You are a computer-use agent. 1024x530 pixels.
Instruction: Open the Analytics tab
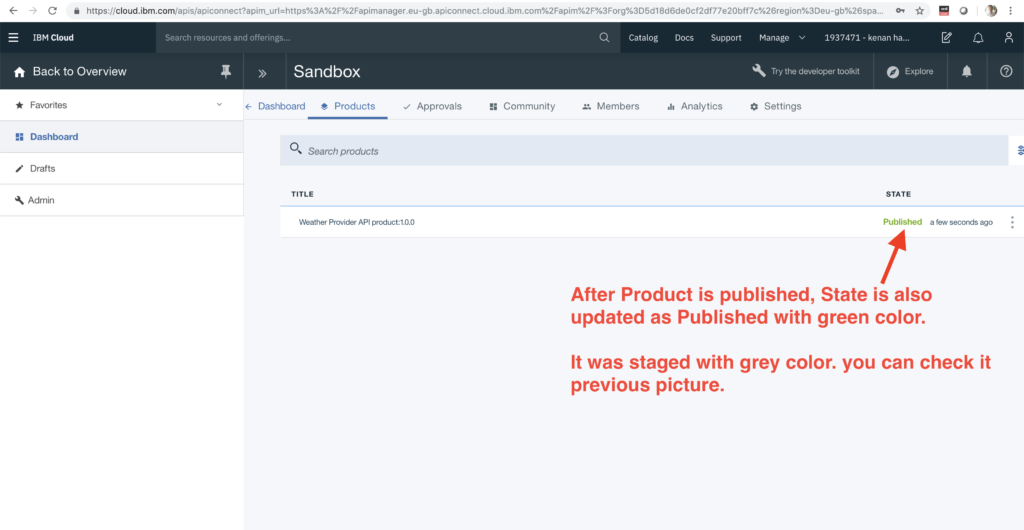[694, 106]
